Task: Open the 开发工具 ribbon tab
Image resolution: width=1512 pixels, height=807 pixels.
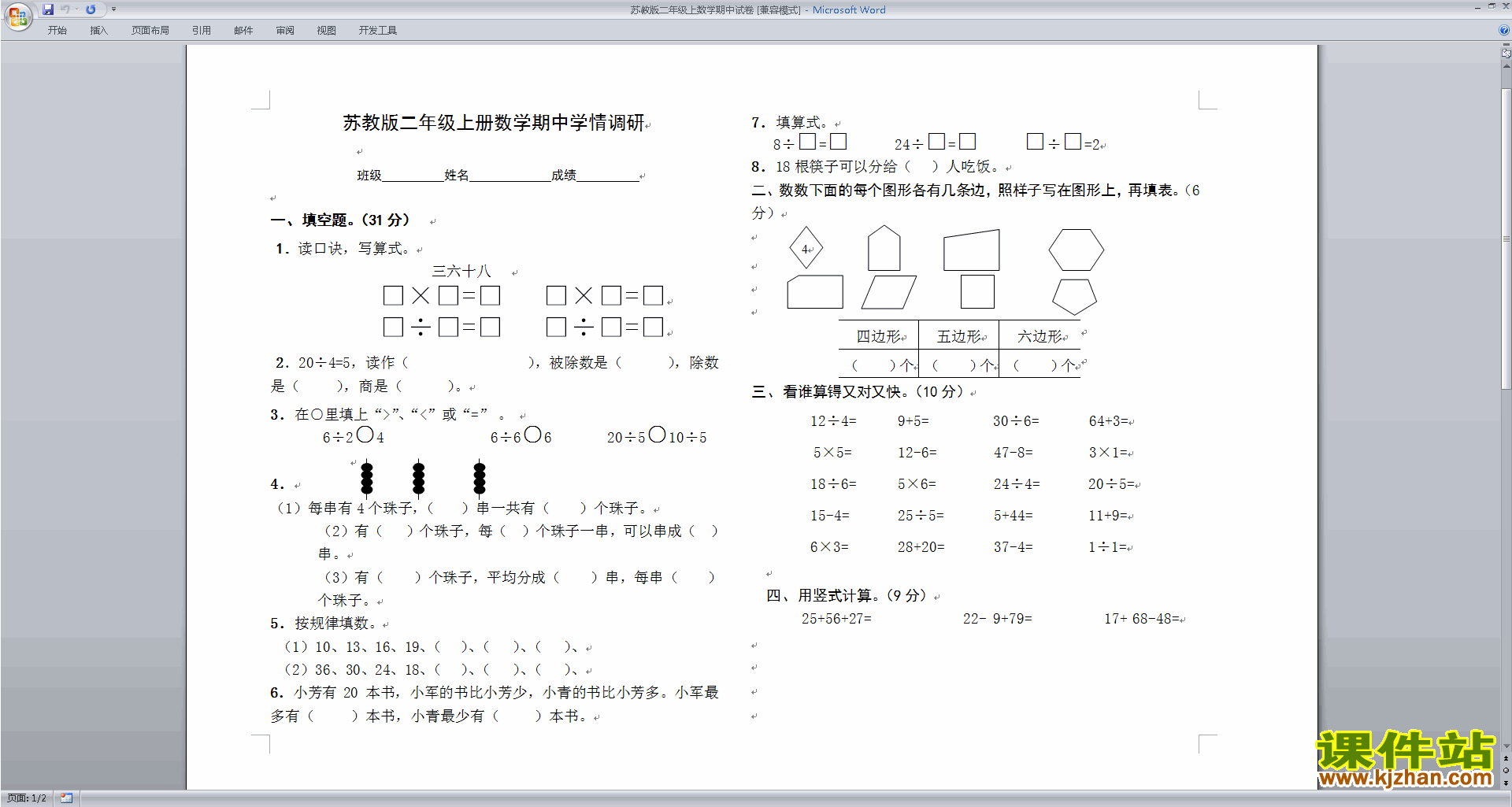Action: pos(378,31)
